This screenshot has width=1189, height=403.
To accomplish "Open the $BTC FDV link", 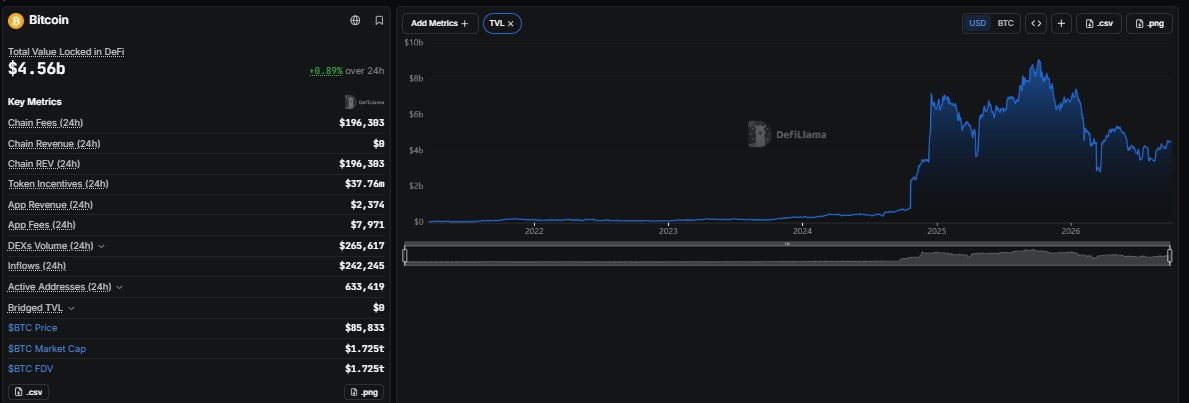I will (30, 369).
